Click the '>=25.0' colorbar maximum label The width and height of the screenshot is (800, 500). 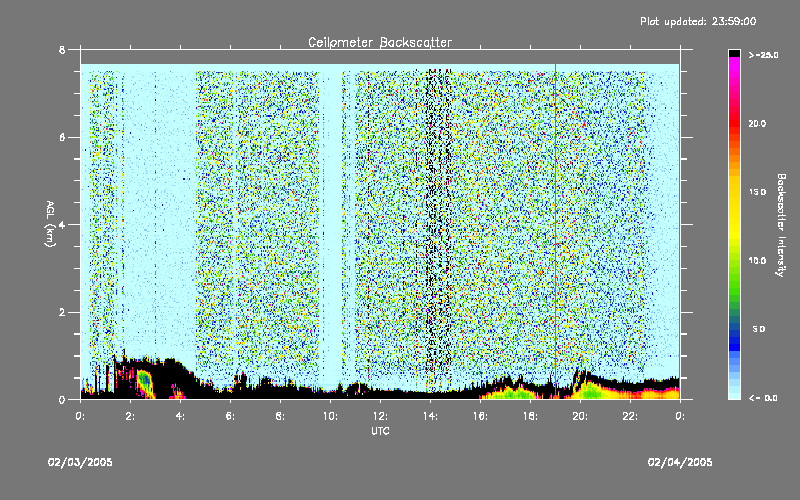pyautogui.click(x=763, y=55)
